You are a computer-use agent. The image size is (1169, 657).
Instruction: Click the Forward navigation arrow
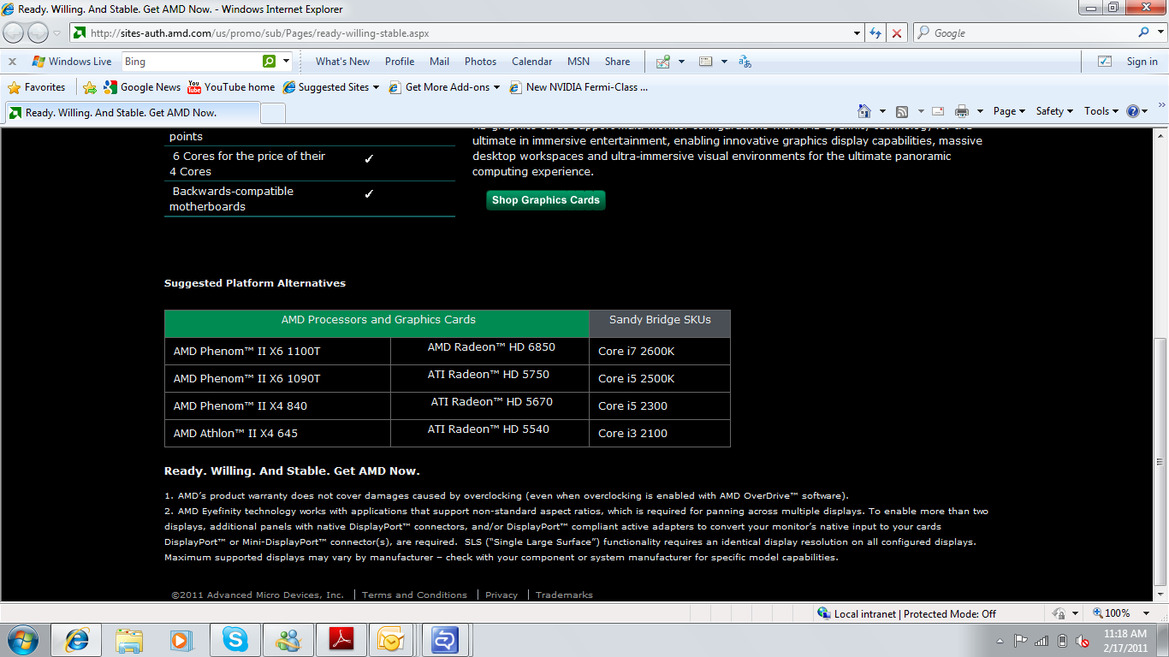pyautogui.click(x=37, y=33)
